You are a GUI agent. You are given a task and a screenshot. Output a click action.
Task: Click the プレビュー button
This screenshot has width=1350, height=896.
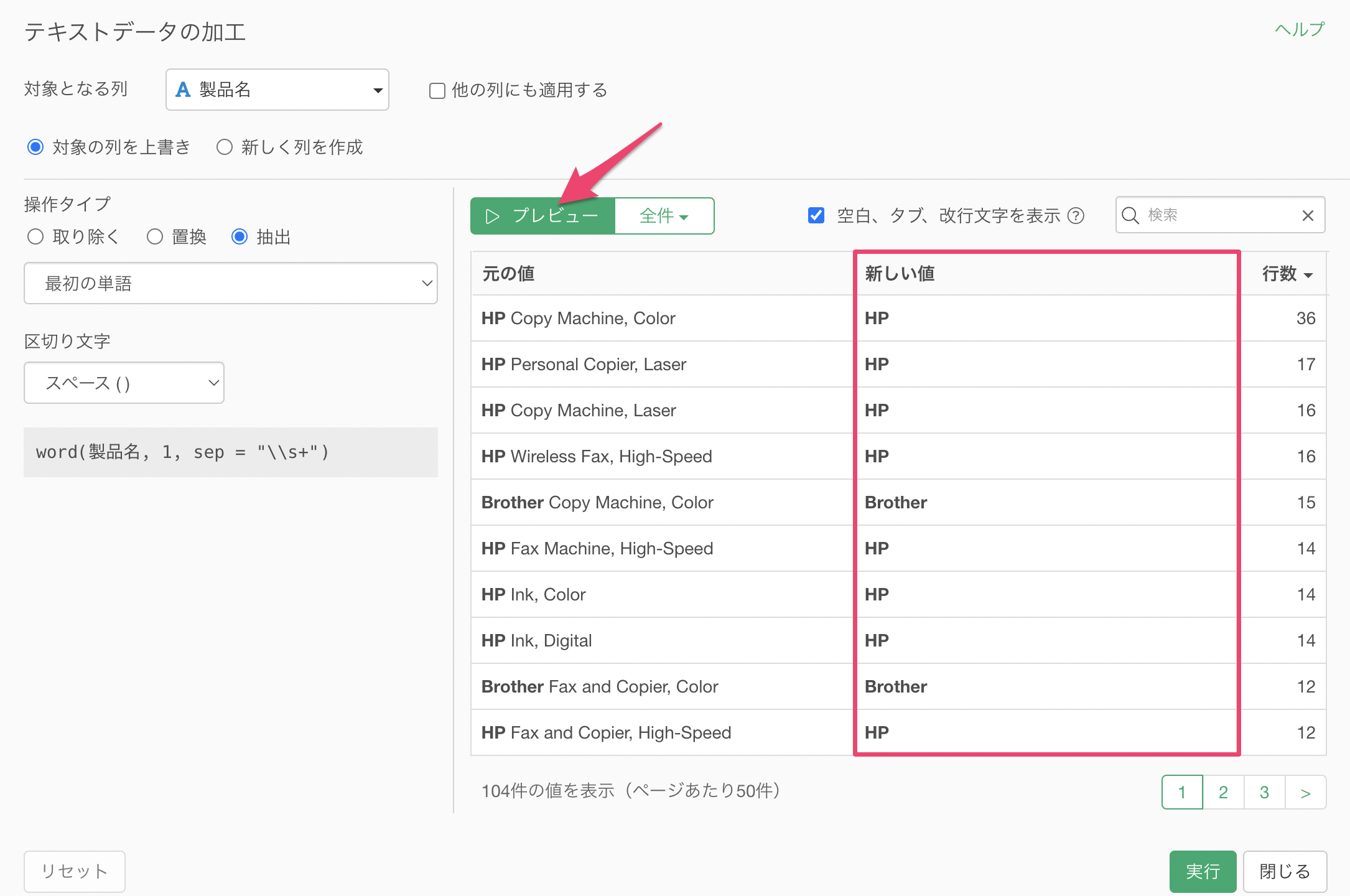coord(542,216)
